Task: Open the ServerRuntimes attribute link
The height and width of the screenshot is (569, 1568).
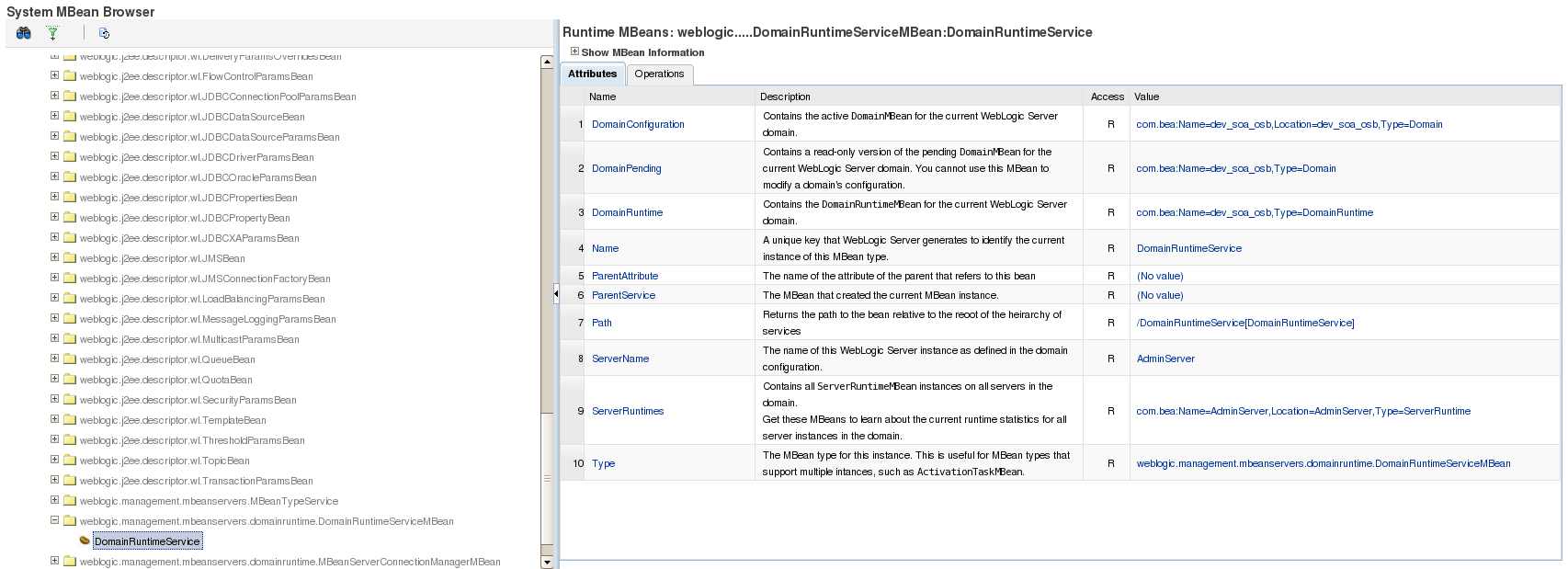Action: (628, 412)
